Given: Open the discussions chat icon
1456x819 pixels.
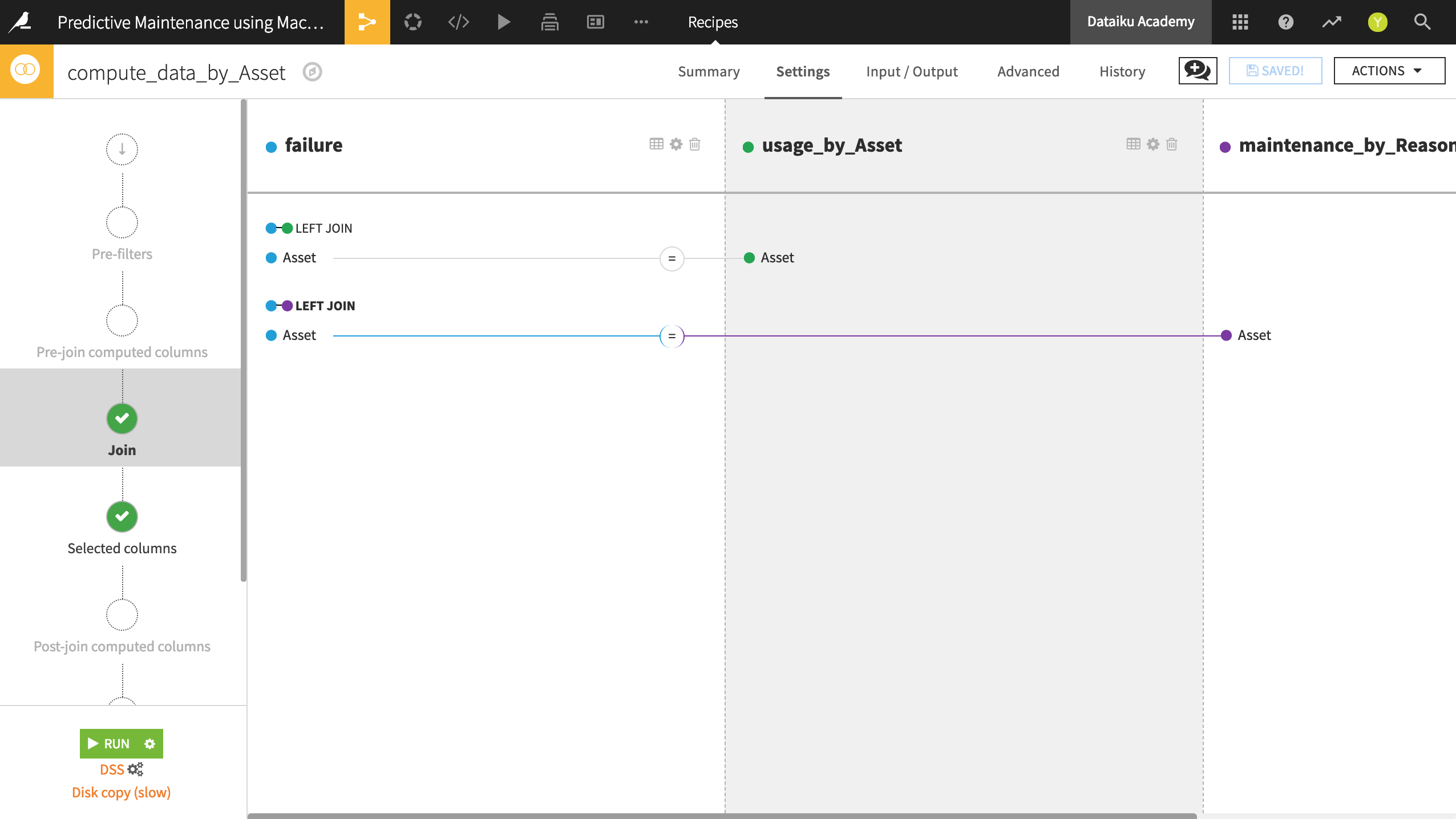Looking at the screenshot, I should (x=1198, y=71).
